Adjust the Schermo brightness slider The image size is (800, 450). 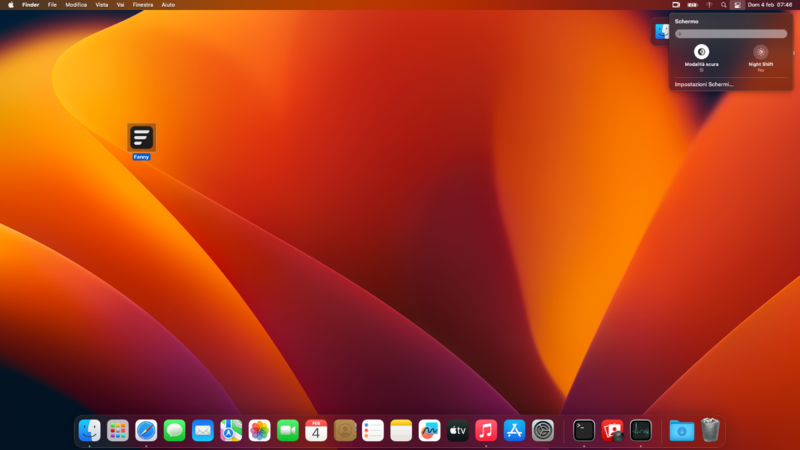click(730, 33)
